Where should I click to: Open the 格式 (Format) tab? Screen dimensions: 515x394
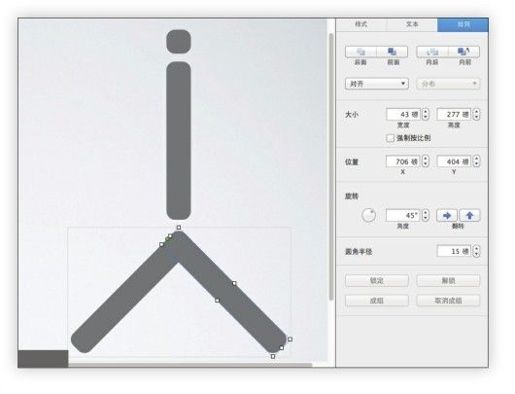tap(361, 24)
